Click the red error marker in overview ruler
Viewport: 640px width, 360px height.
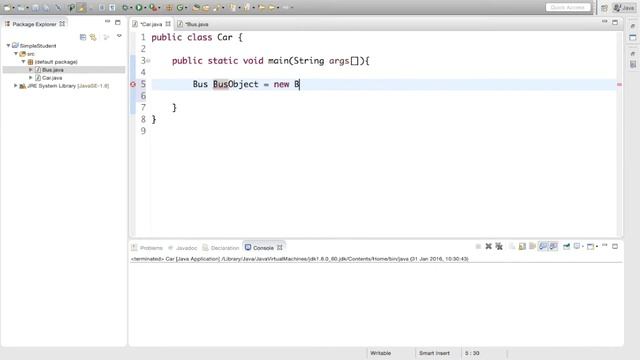click(x=619, y=84)
